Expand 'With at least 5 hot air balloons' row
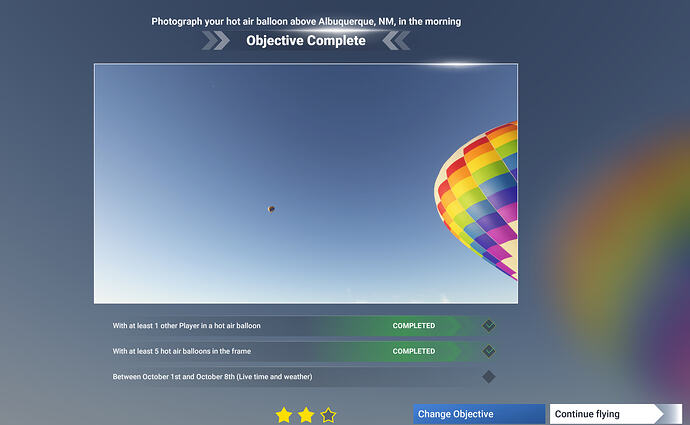The width and height of the screenshot is (690, 425). (304, 352)
